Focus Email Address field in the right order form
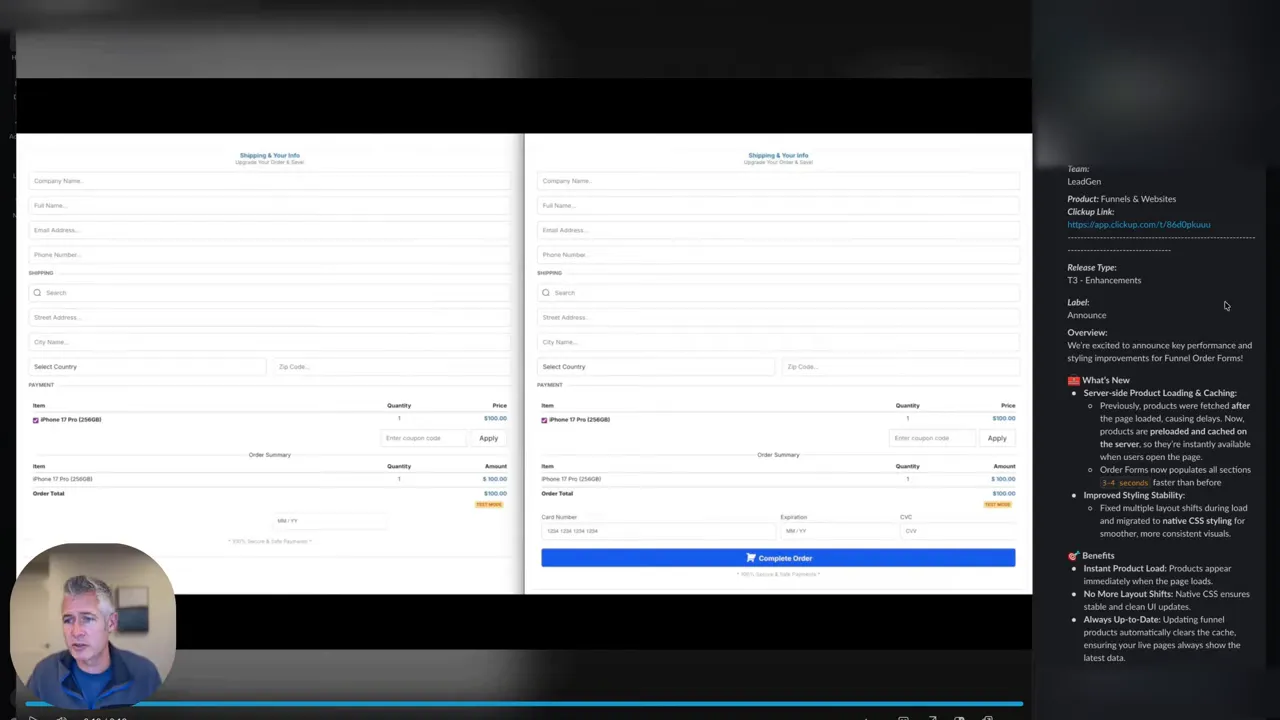The image size is (1280, 720). (x=778, y=230)
